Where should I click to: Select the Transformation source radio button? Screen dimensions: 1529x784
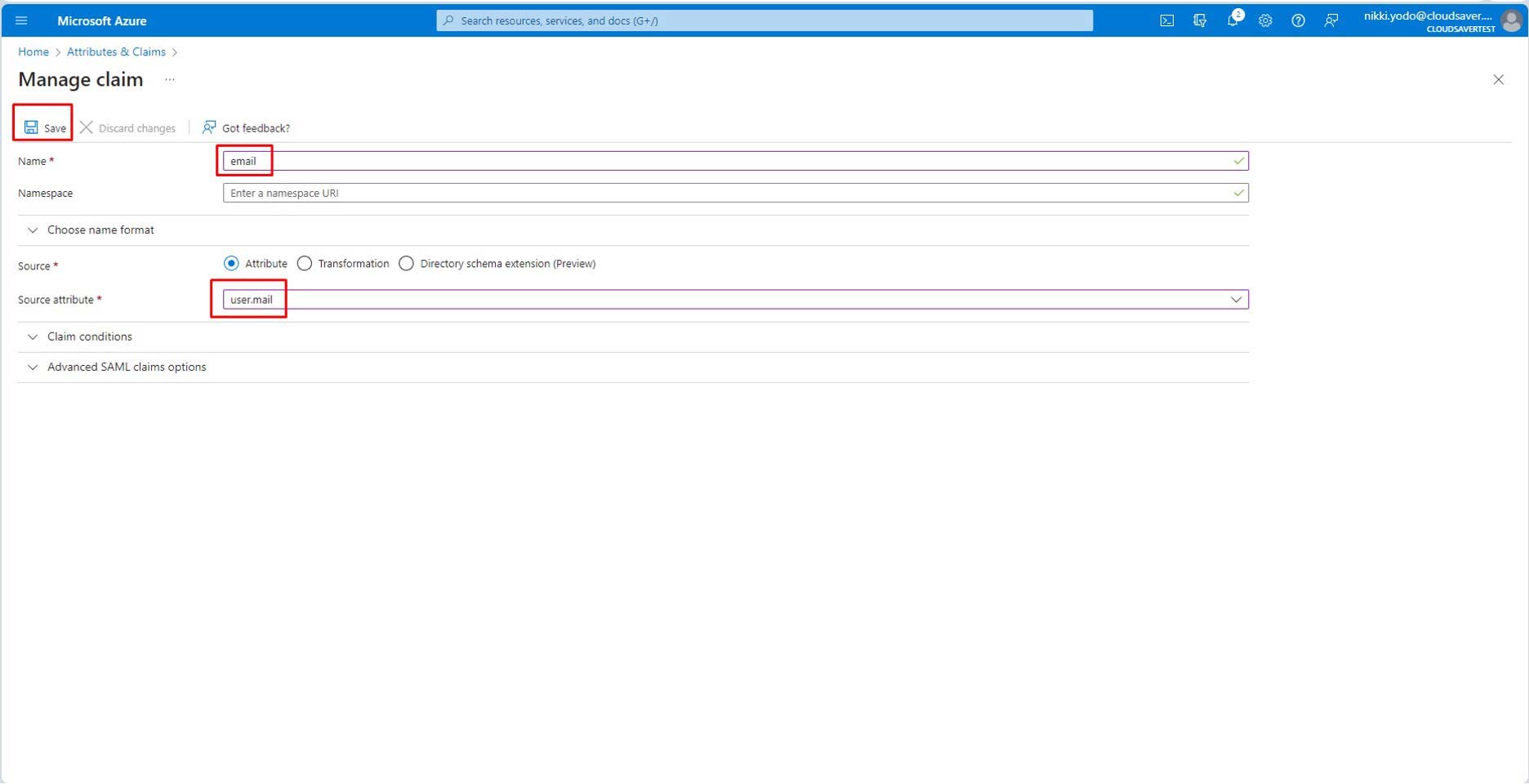pos(305,263)
